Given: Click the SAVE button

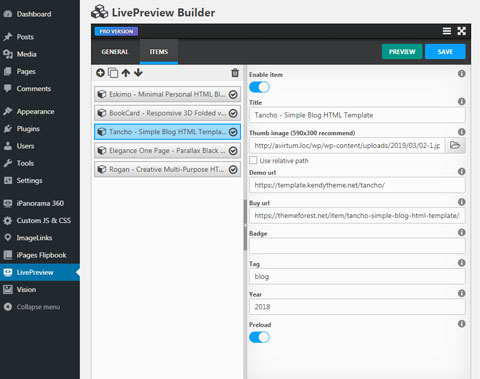Looking at the screenshot, I should click(445, 52).
